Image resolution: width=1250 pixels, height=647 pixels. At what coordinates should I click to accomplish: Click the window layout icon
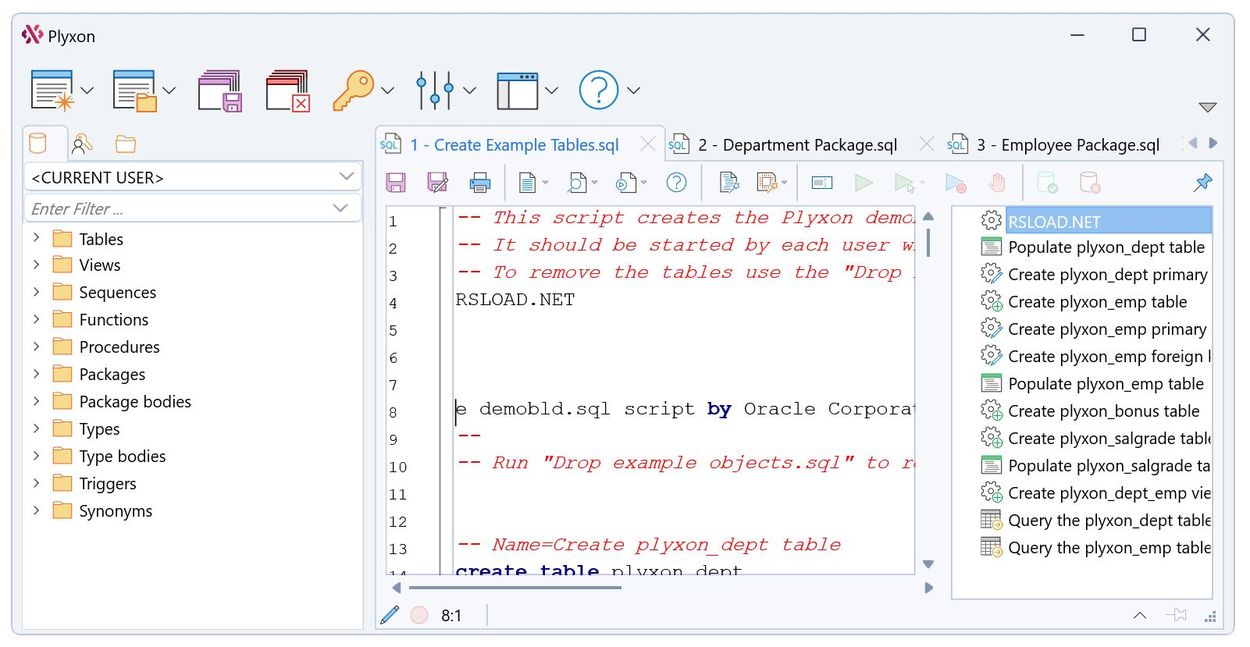point(517,90)
